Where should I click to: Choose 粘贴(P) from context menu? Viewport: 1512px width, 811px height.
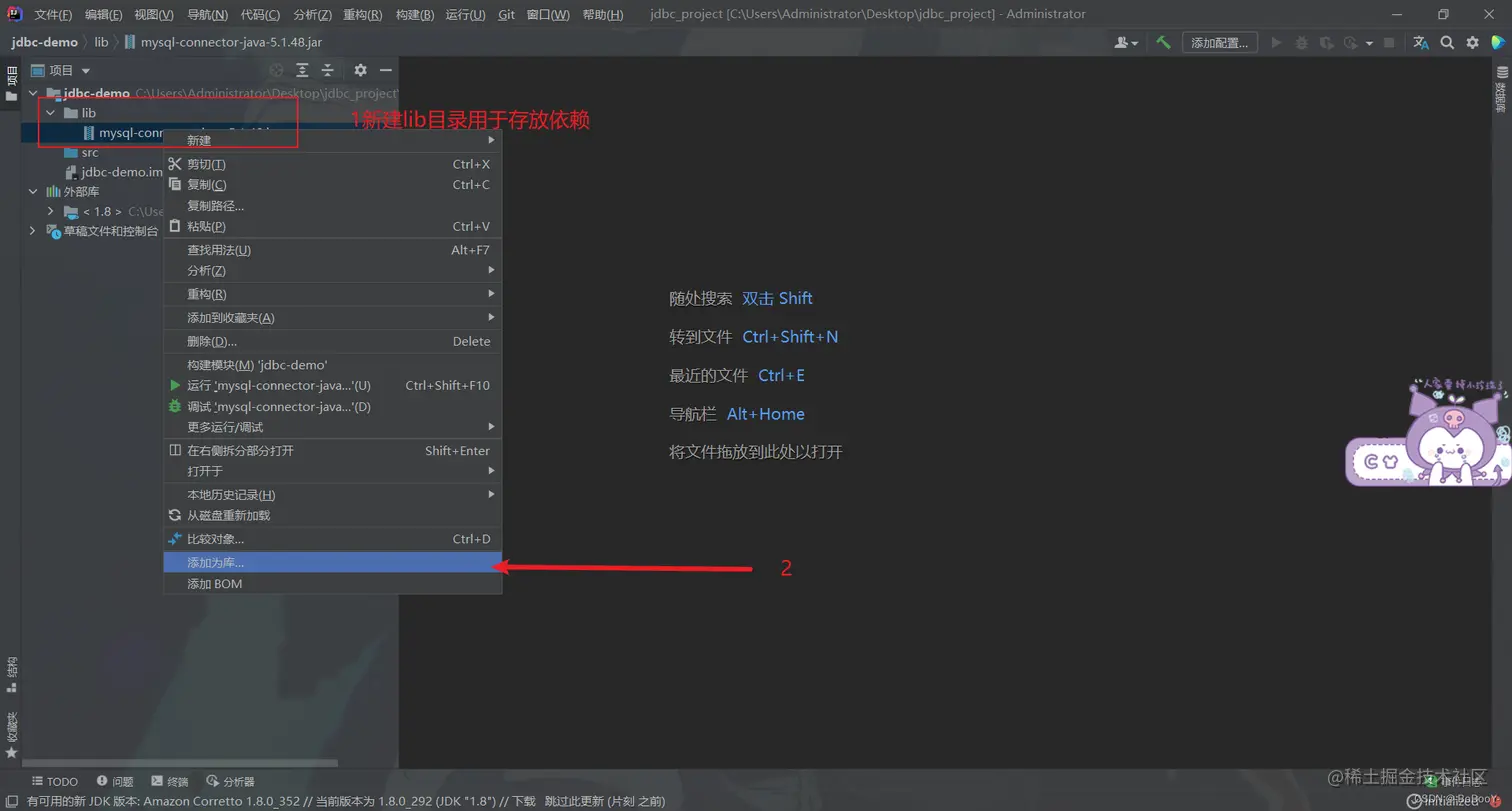[332, 226]
